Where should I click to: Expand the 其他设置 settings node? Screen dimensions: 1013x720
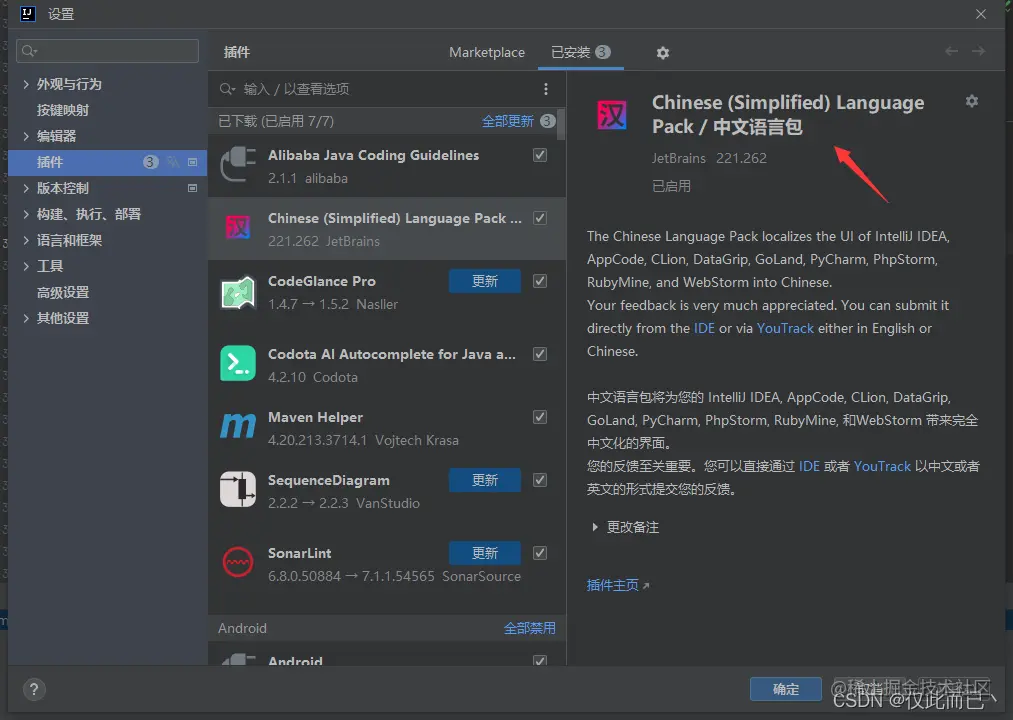click(x=26, y=318)
